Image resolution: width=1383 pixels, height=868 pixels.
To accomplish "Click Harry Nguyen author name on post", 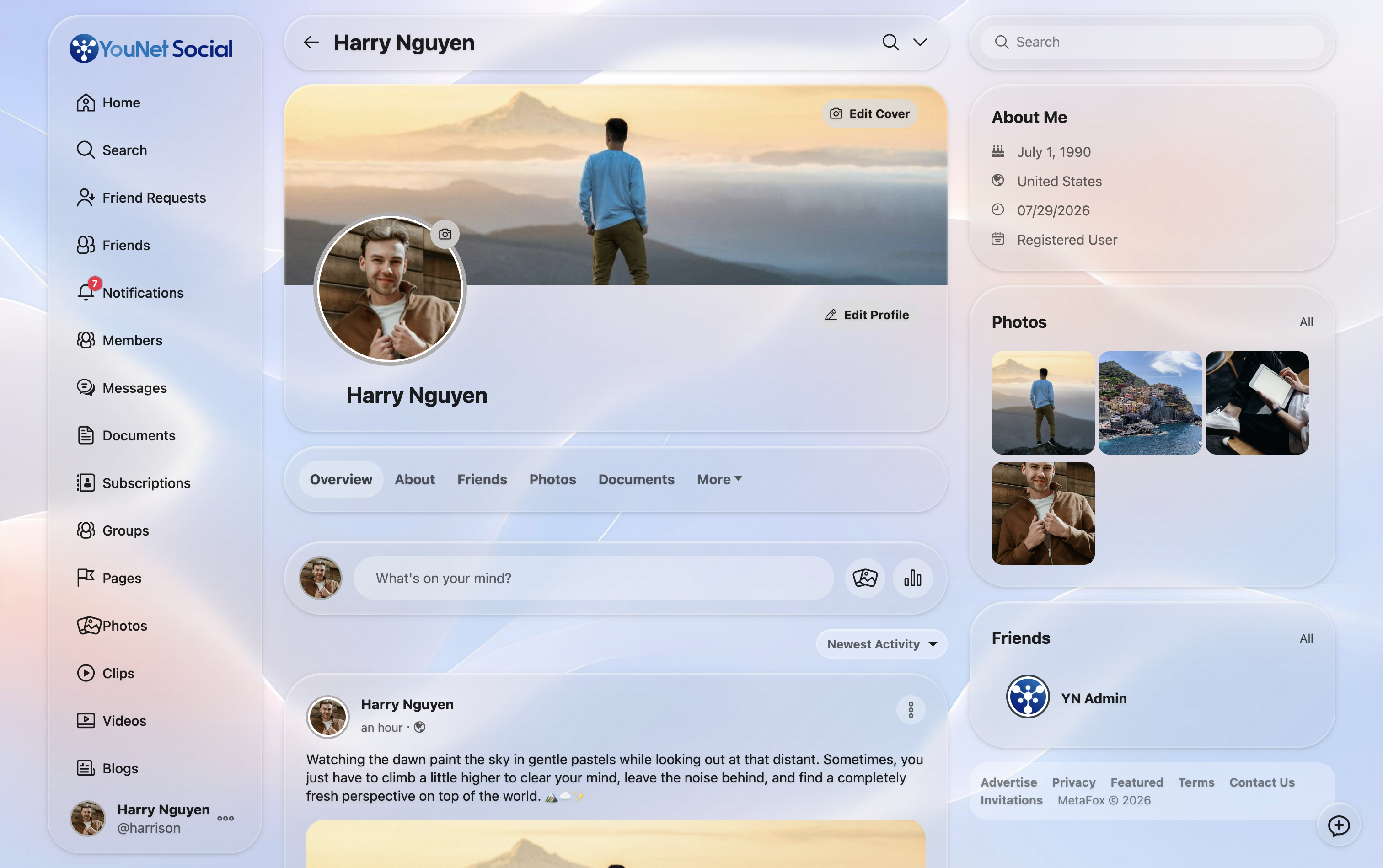I will [x=407, y=704].
